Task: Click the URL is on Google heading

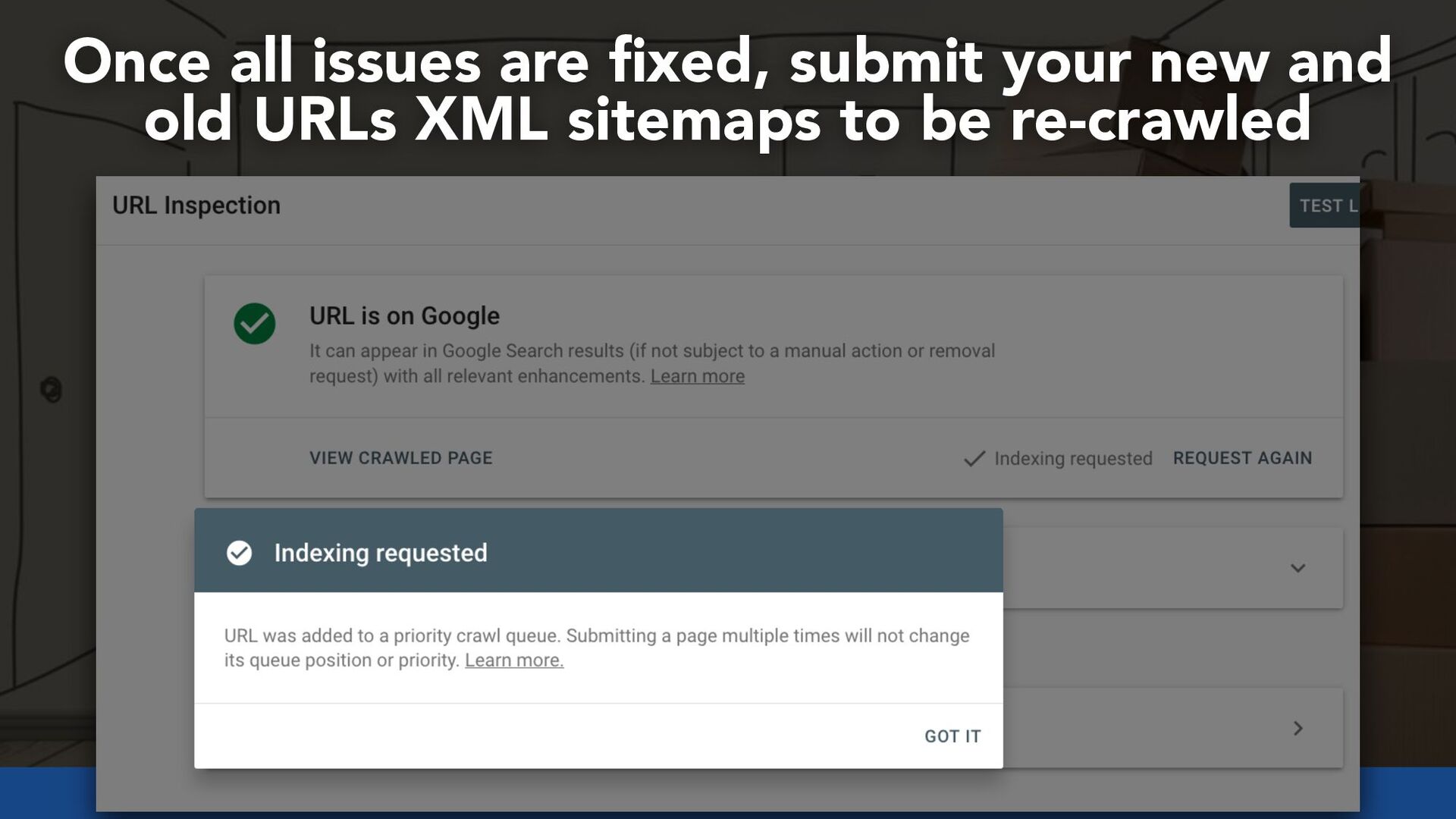Action: click(404, 315)
